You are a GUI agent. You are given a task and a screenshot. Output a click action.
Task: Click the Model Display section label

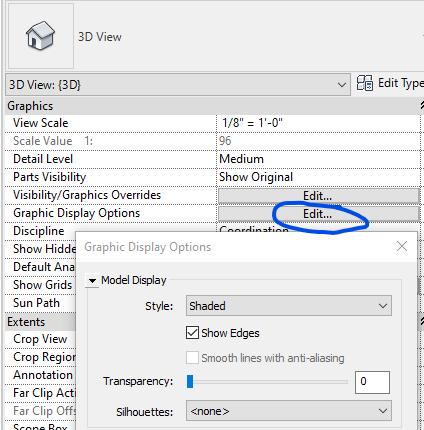tap(134, 280)
